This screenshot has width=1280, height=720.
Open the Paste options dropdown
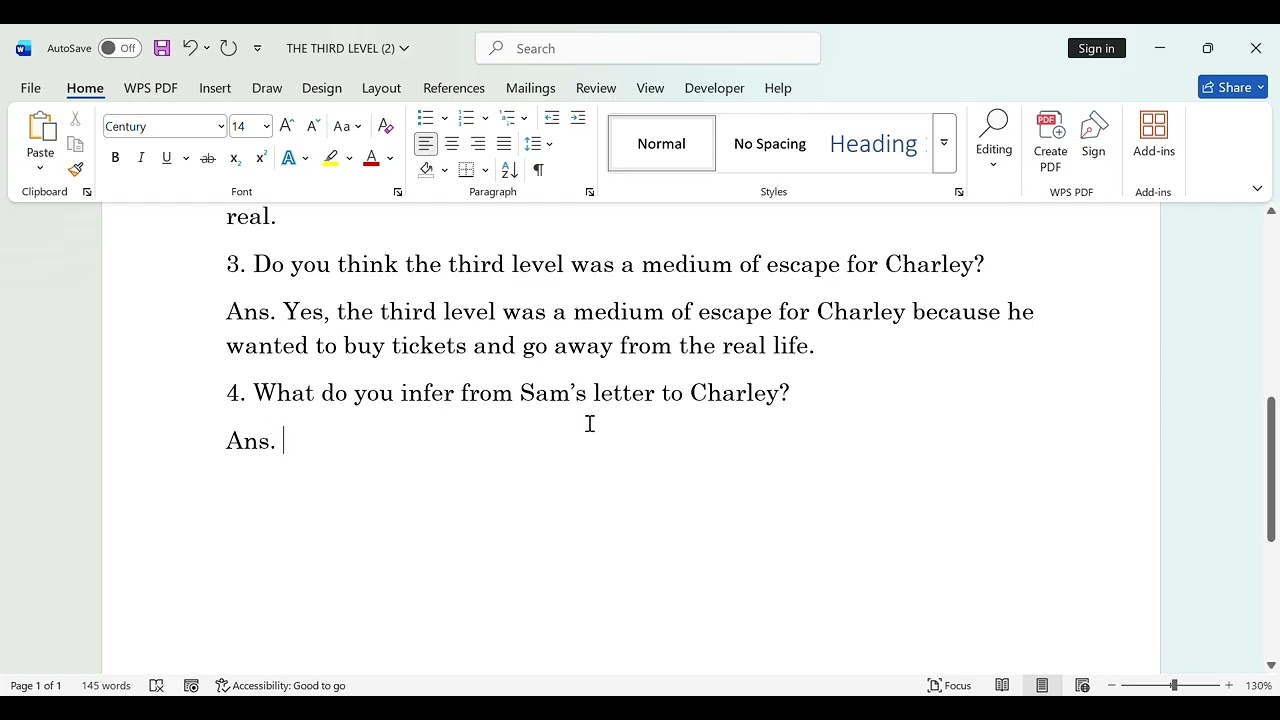(40, 167)
